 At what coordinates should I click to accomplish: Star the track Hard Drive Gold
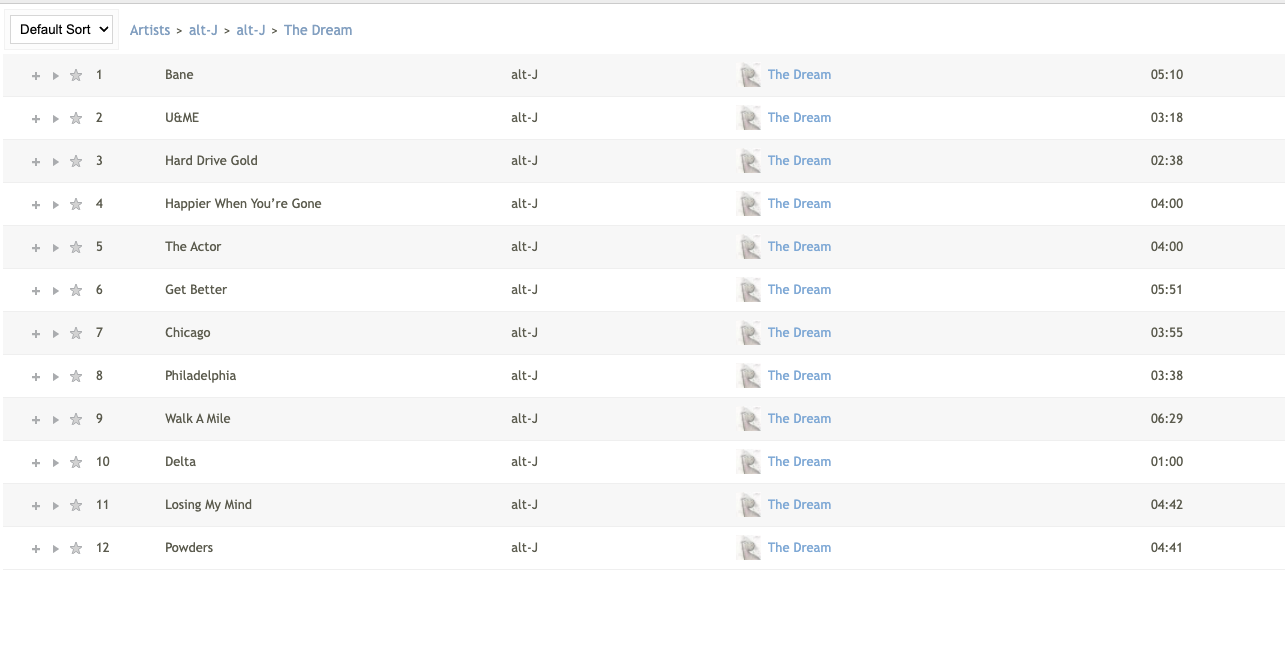point(76,161)
